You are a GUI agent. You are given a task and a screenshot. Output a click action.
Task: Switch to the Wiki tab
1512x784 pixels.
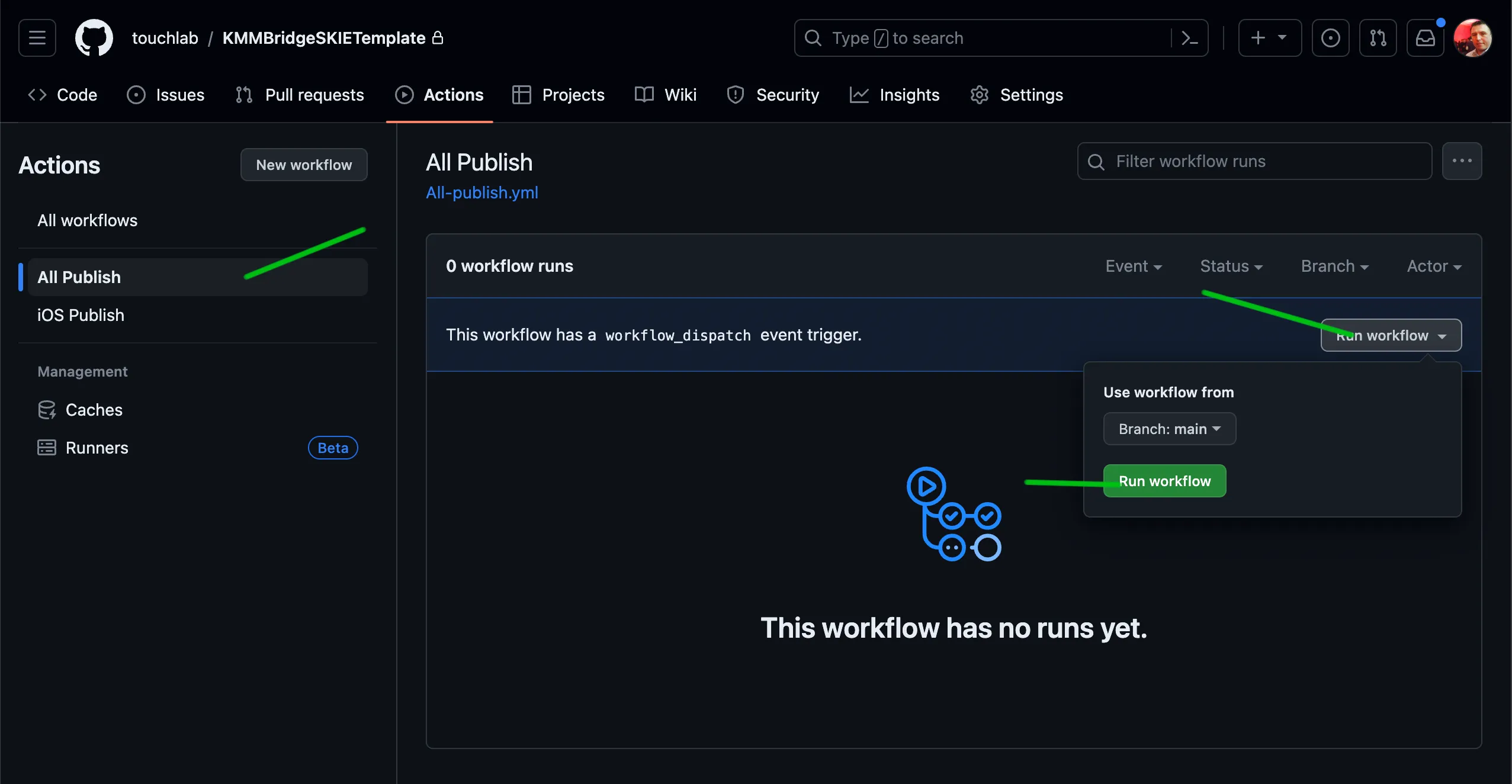[666, 95]
